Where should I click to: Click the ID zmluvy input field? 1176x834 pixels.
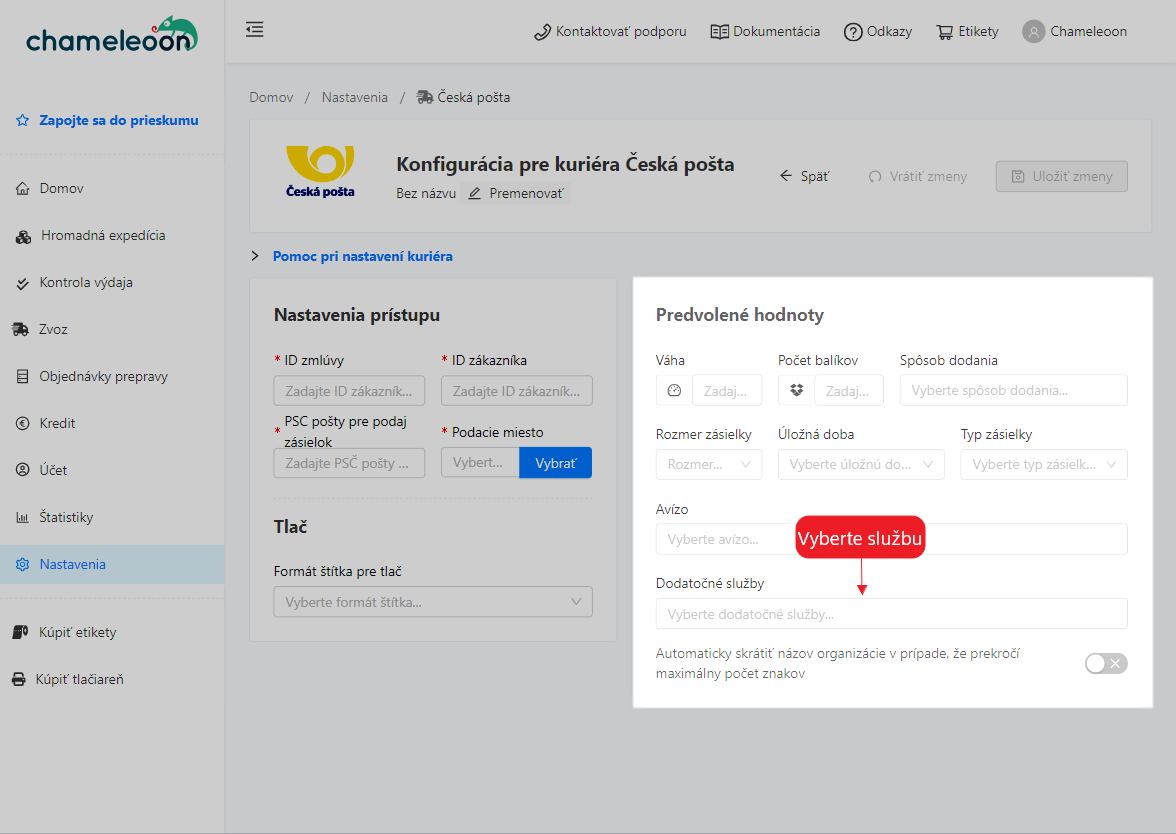tap(349, 390)
